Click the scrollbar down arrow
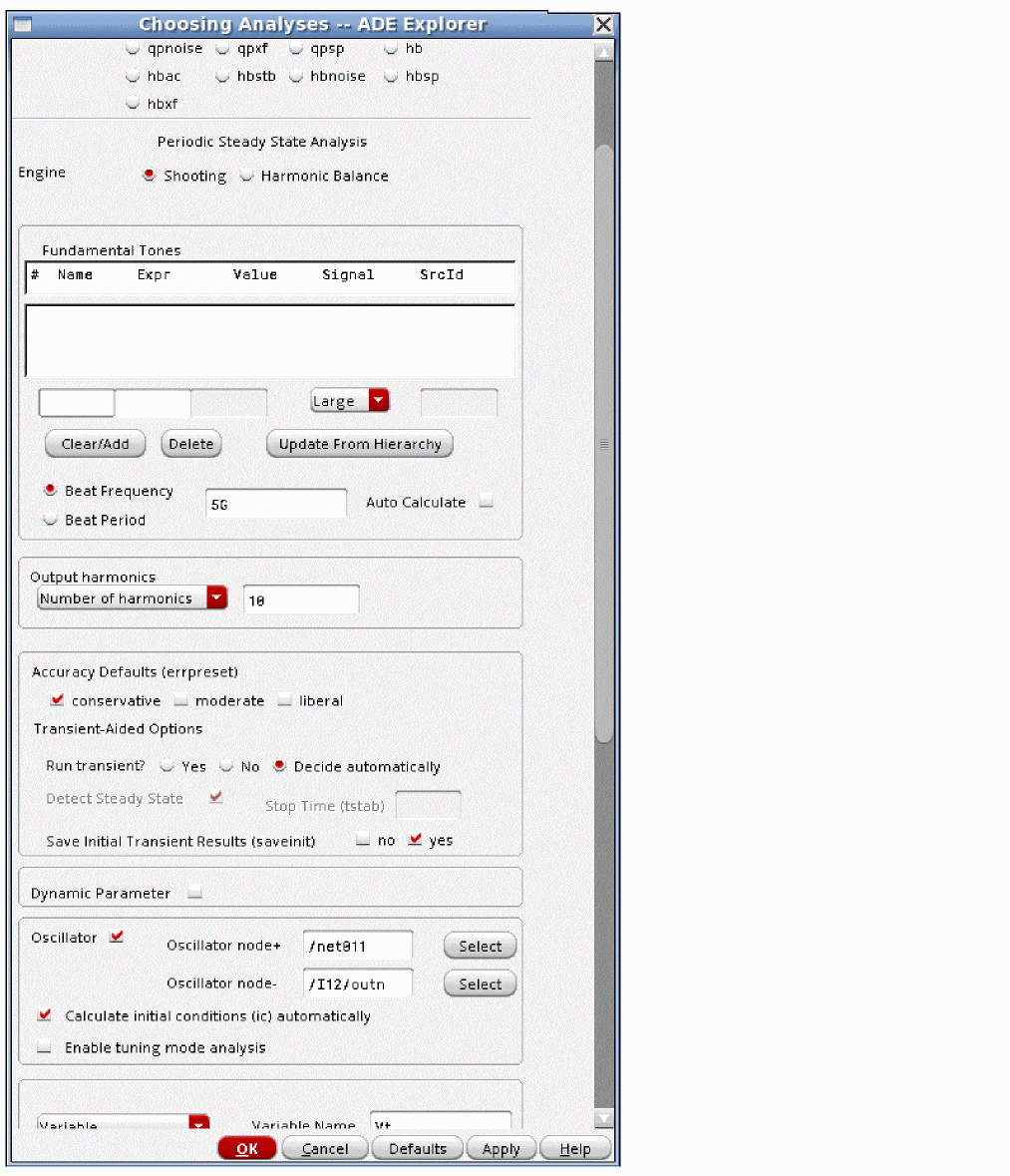This screenshot has width=1010, height=1176. point(603,1117)
